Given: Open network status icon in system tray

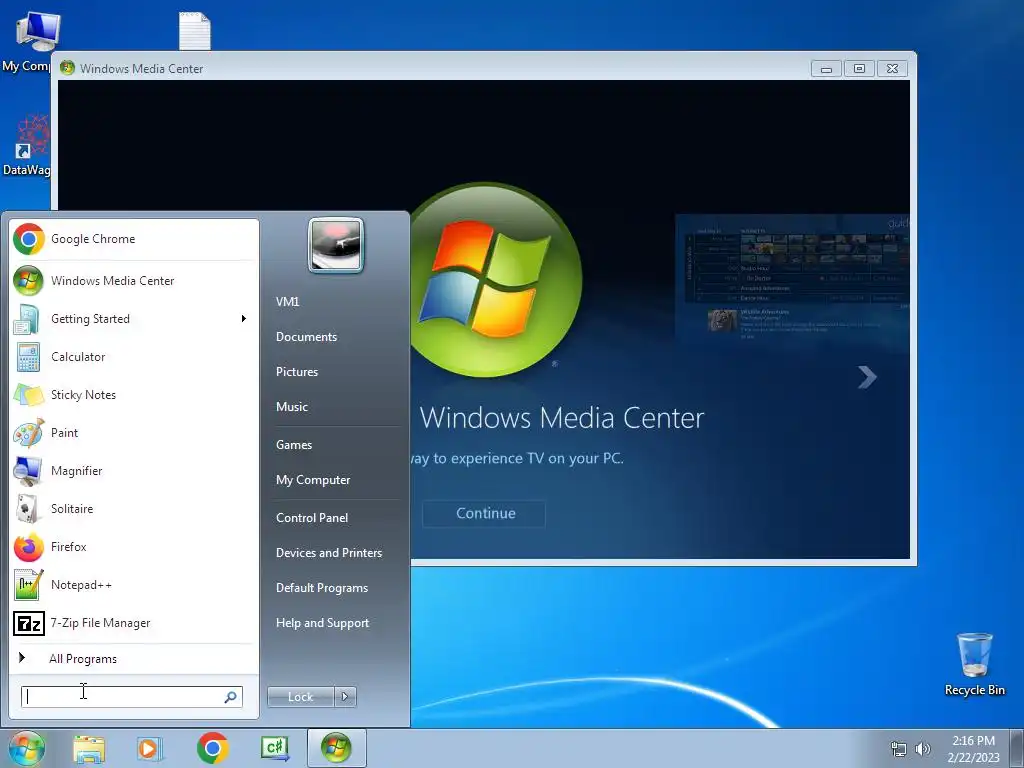Looking at the screenshot, I should (899, 749).
